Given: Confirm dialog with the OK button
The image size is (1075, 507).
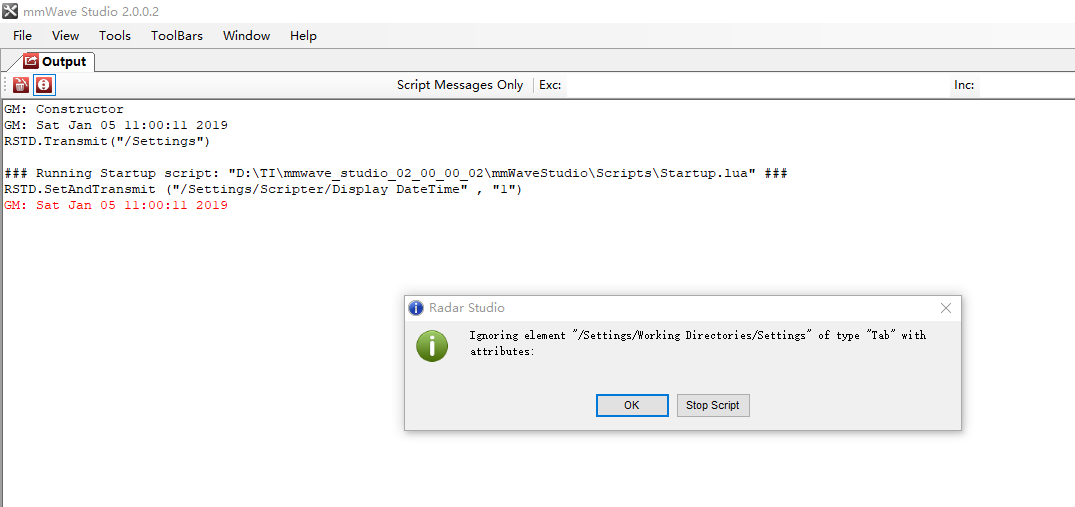Looking at the screenshot, I should [632, 405].
